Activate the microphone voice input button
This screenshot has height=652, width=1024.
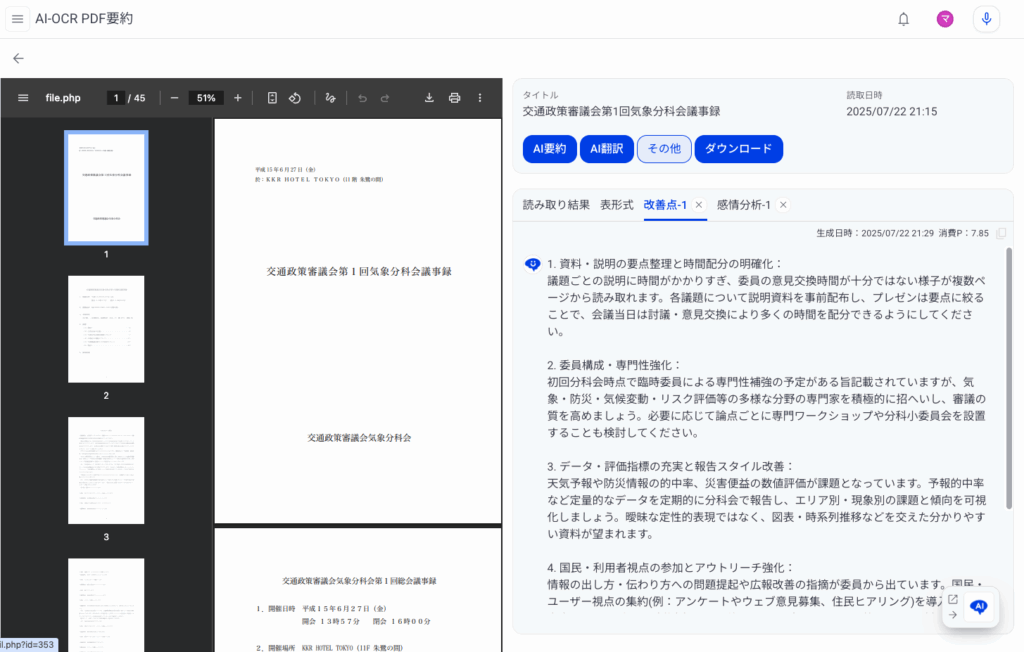tap(986, 19)
